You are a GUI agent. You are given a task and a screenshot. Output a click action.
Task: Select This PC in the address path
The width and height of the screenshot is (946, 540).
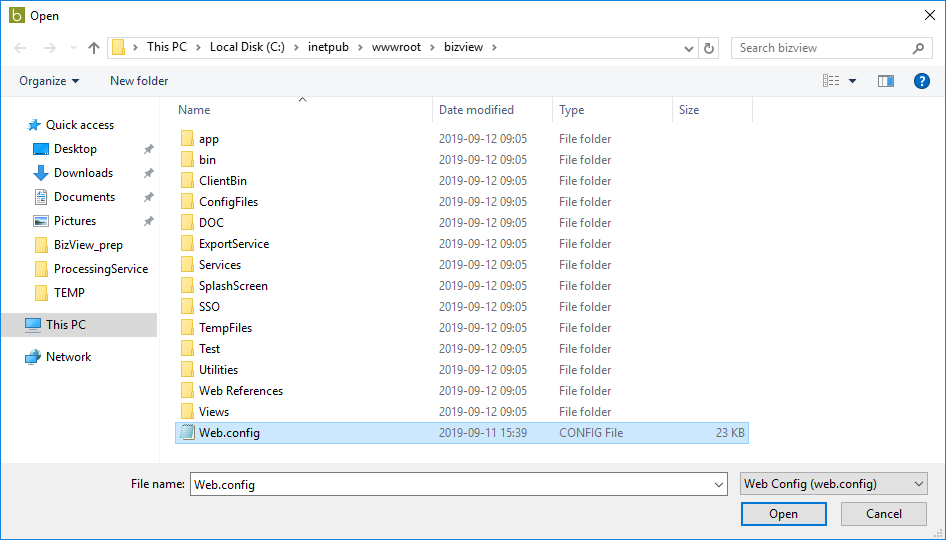[x=167, y=47]
